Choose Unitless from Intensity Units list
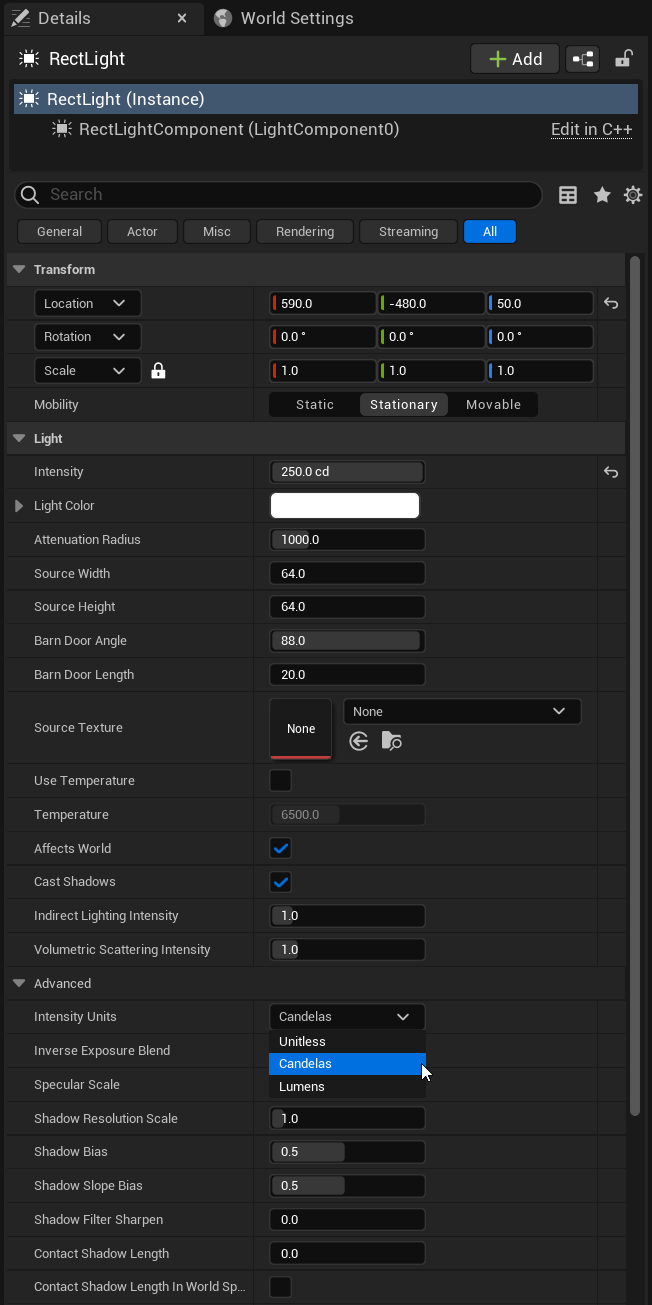This screenshot has width=652, height=1305. coord(347,1042)
